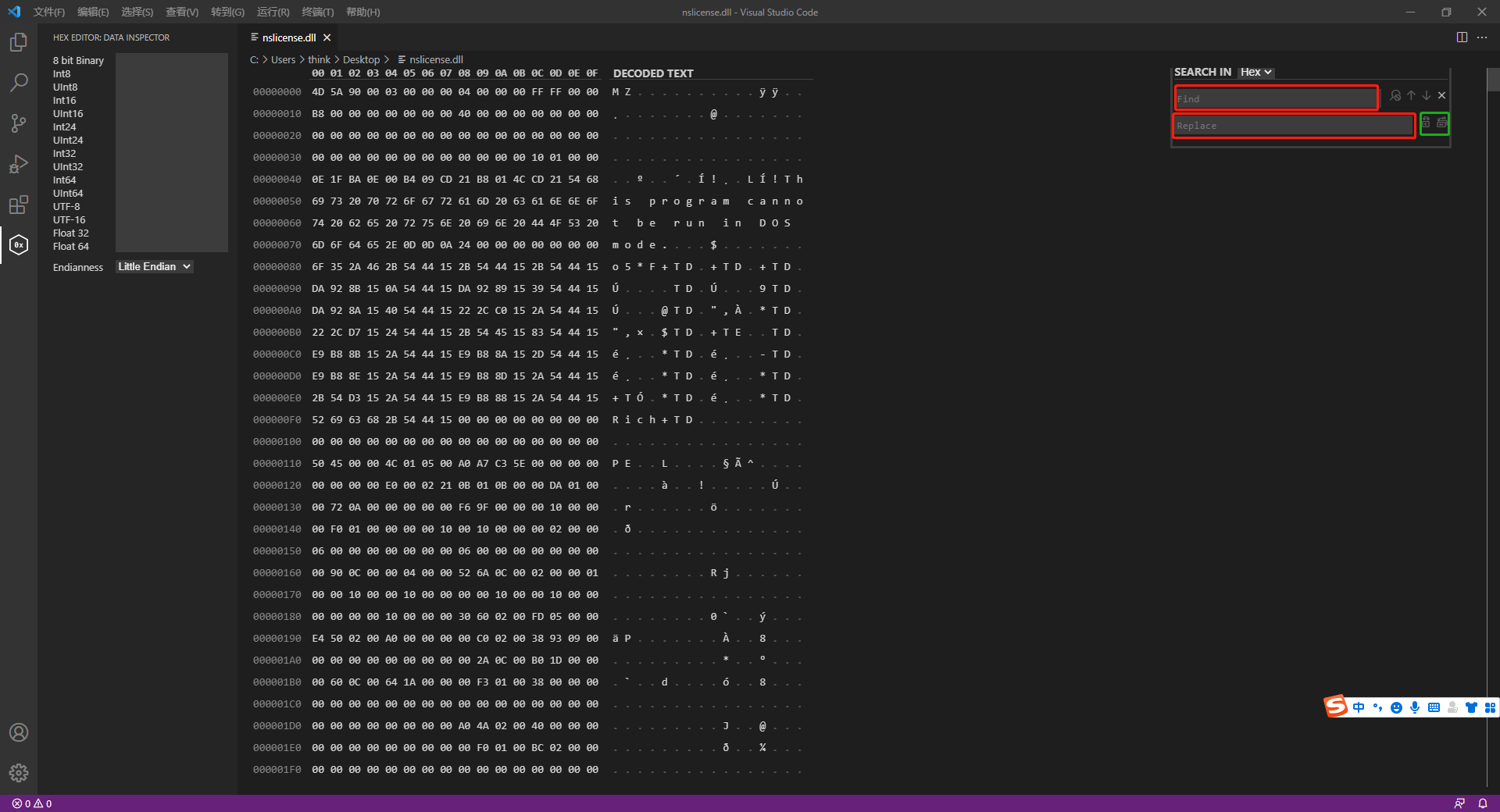Screen dimensions: 1500x812
Task: Open the Sogou emoji panel
Action: pyautogui.click(x=1396, y=707)
